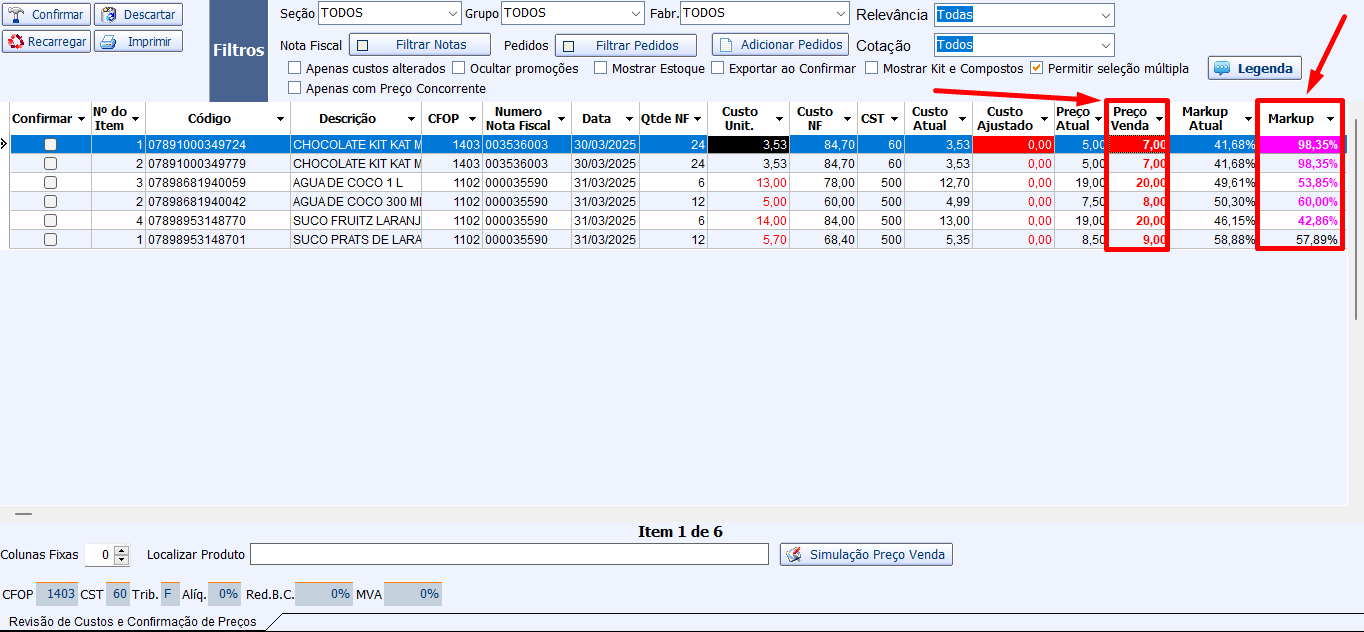Increase Colunas Fixas spinner value
The height and width of the screenshot is (632, 1364).
(122, 550)
